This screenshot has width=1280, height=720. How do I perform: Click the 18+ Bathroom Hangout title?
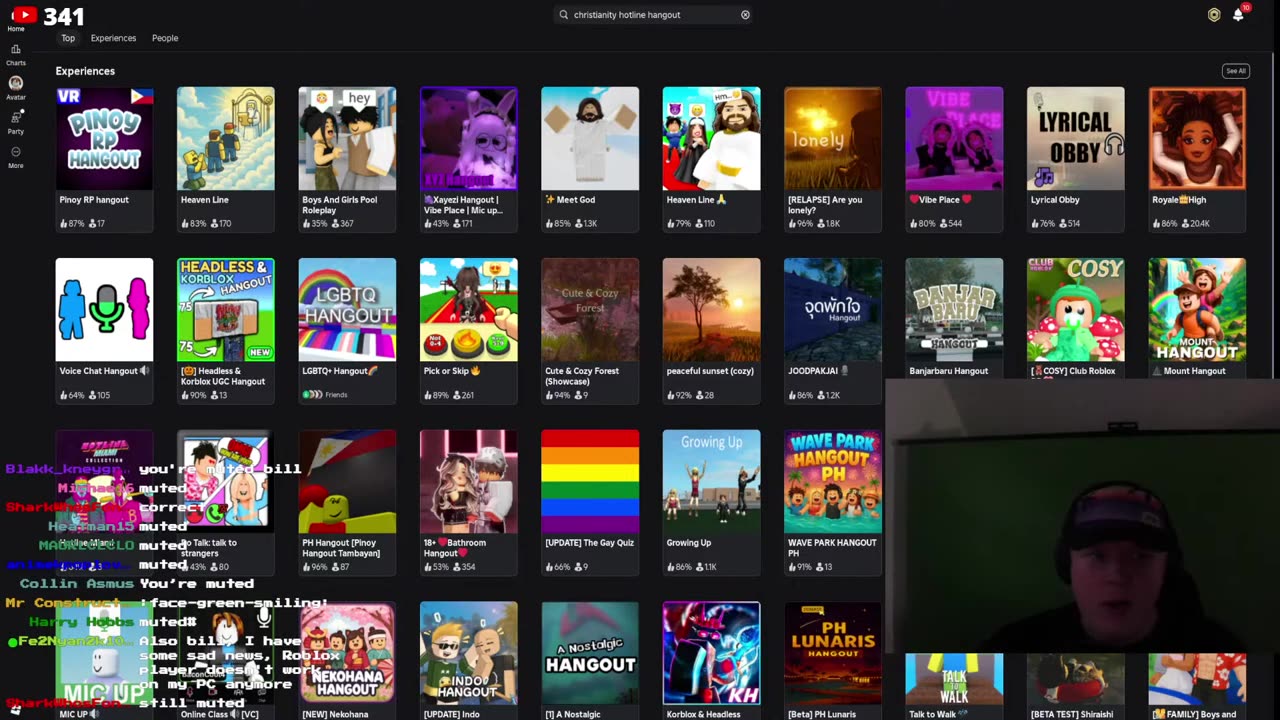pyautogui.click(x=457, y=548)
